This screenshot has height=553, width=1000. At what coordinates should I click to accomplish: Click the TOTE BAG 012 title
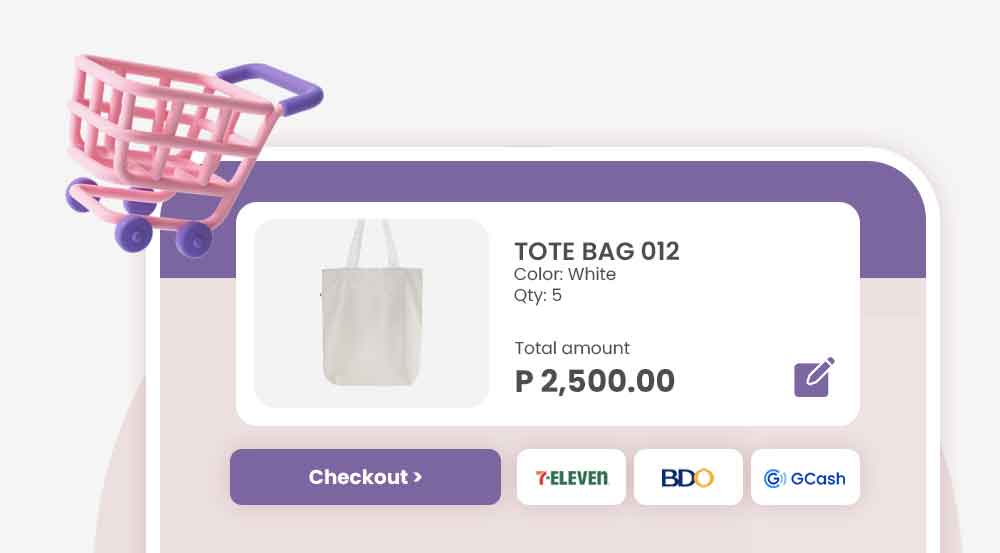597,251
